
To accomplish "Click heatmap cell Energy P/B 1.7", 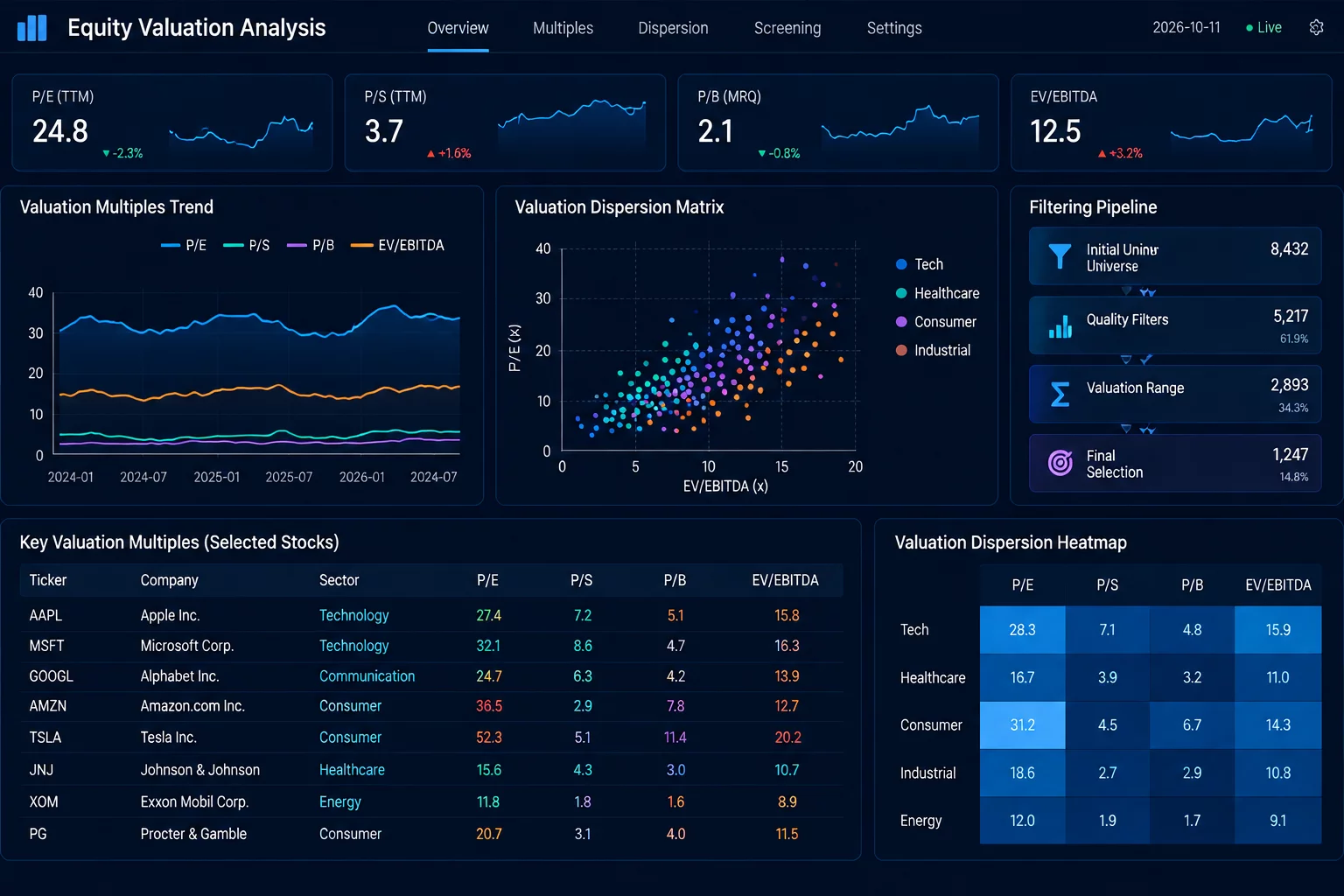I will pyautogui.click(x=1192, y=820).
